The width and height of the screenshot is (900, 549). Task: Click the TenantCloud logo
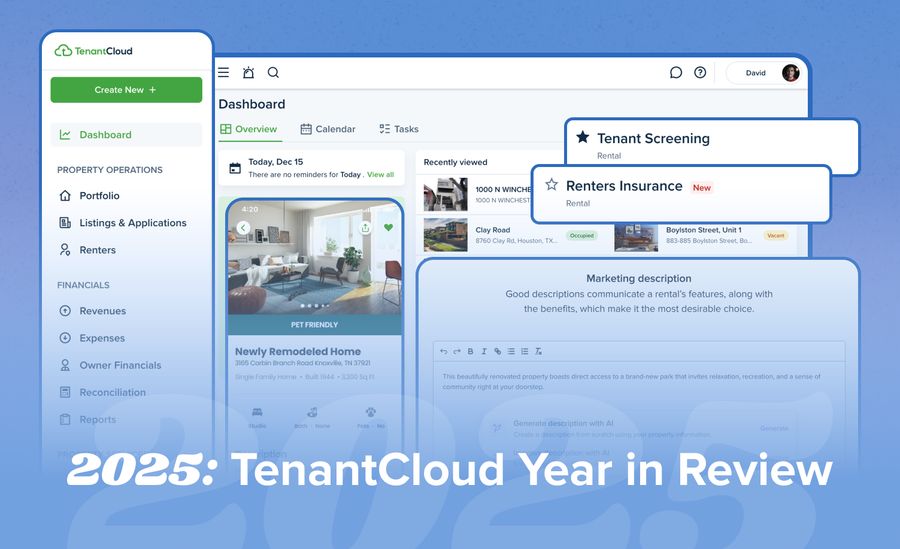pyautogui.click(x=94, y=51)
